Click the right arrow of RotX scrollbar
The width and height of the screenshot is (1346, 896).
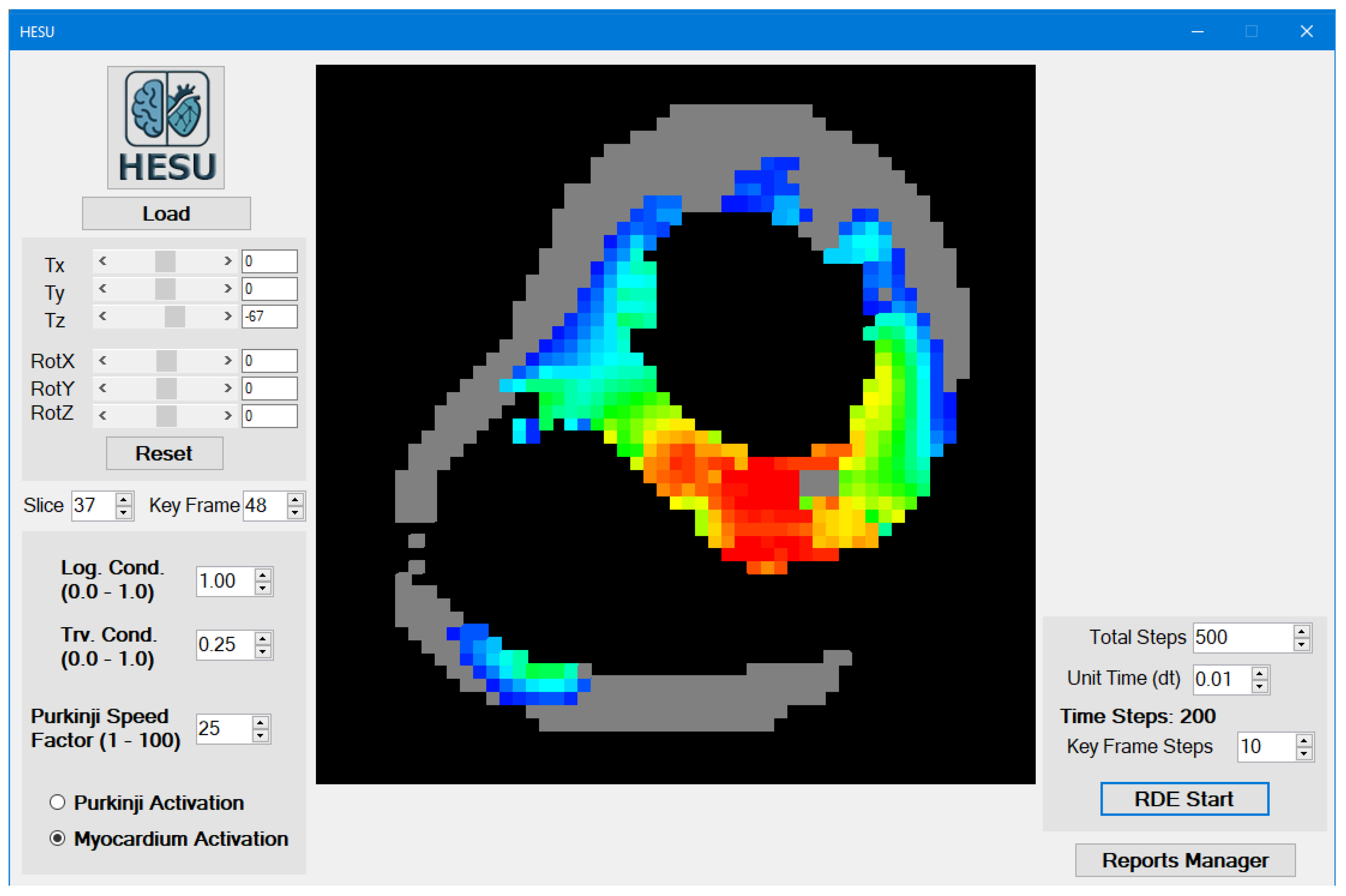pyautogui.click(x=228, y=360)
